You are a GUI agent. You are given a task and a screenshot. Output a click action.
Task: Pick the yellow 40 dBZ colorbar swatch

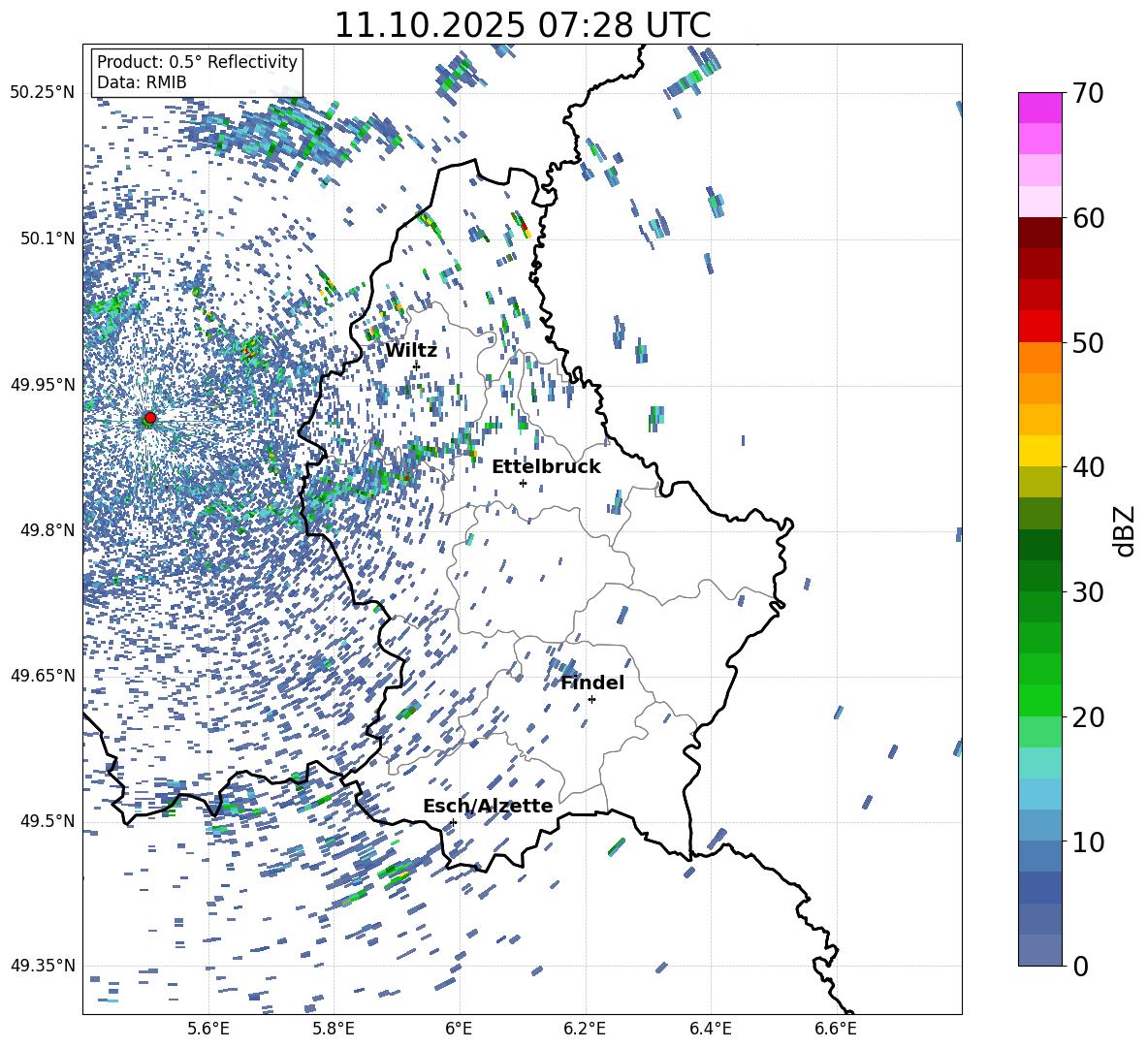(1040, 451)
